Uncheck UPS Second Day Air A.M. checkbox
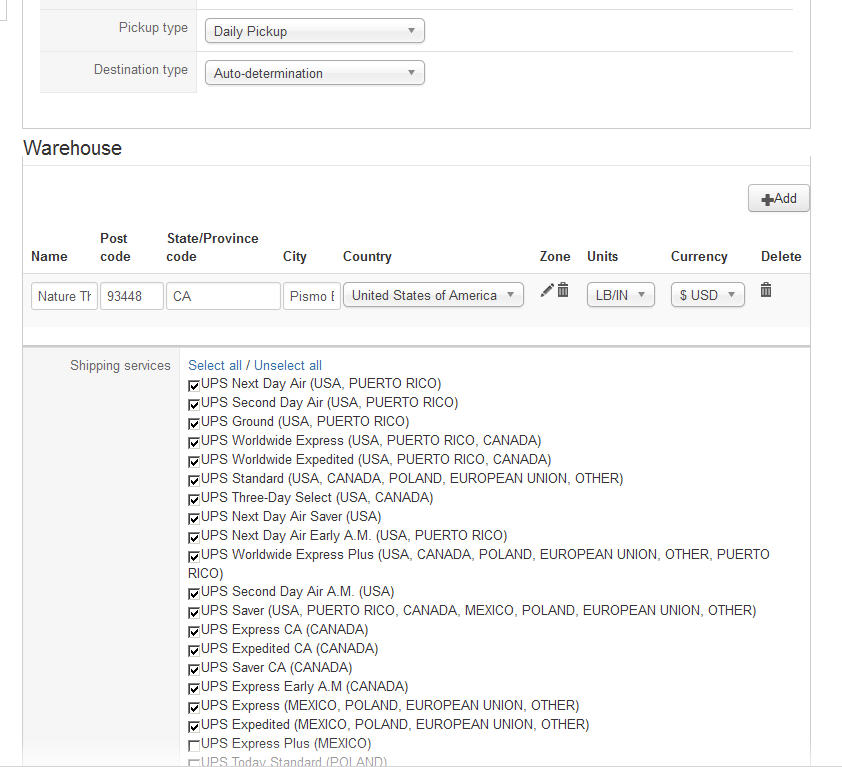 click(194, 594)
